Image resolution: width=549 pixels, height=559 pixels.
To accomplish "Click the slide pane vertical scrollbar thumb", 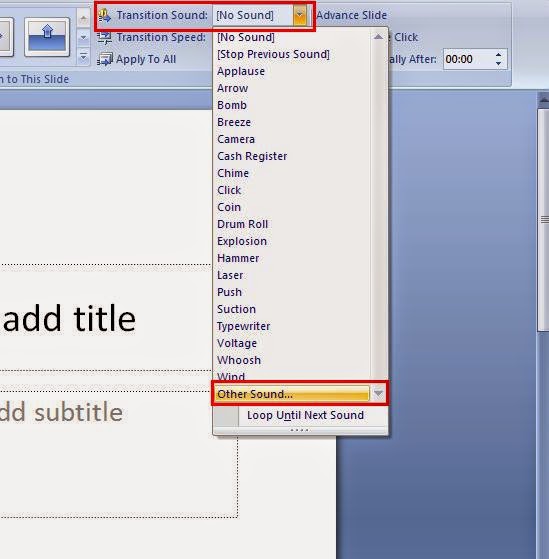I will tap(543, 220).
